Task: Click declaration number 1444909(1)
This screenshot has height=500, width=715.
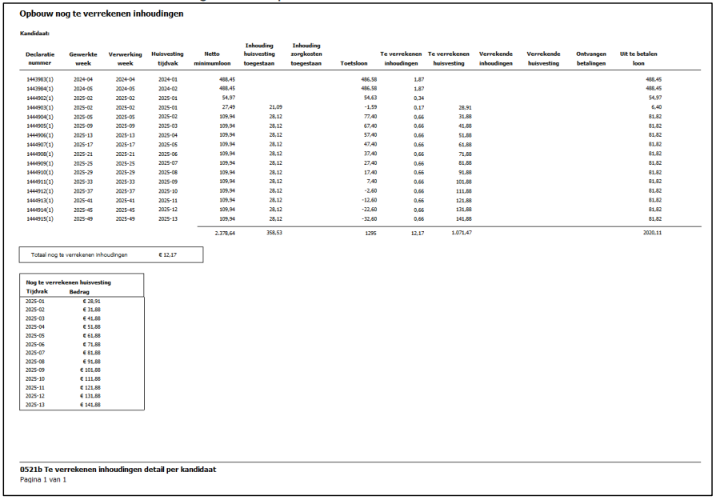Action: [38, 161]
